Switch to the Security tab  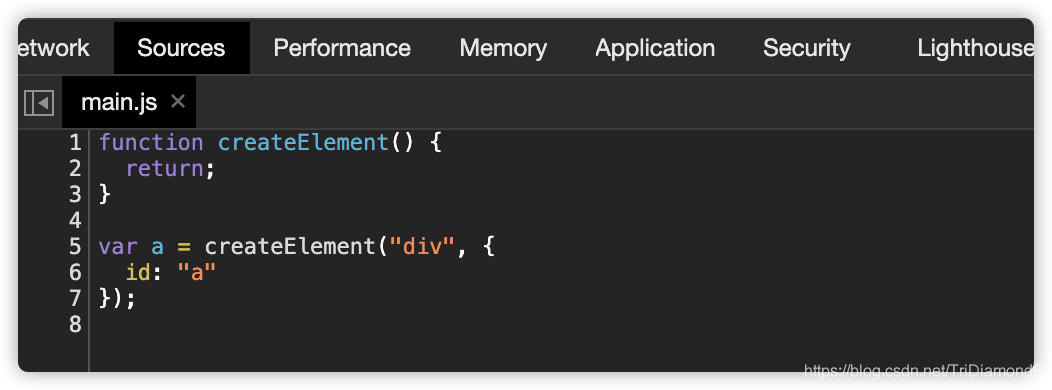806,48
